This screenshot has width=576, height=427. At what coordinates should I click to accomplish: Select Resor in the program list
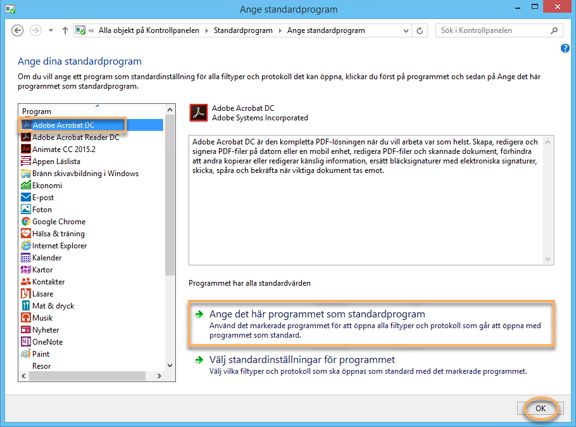[x=42, y=366]
